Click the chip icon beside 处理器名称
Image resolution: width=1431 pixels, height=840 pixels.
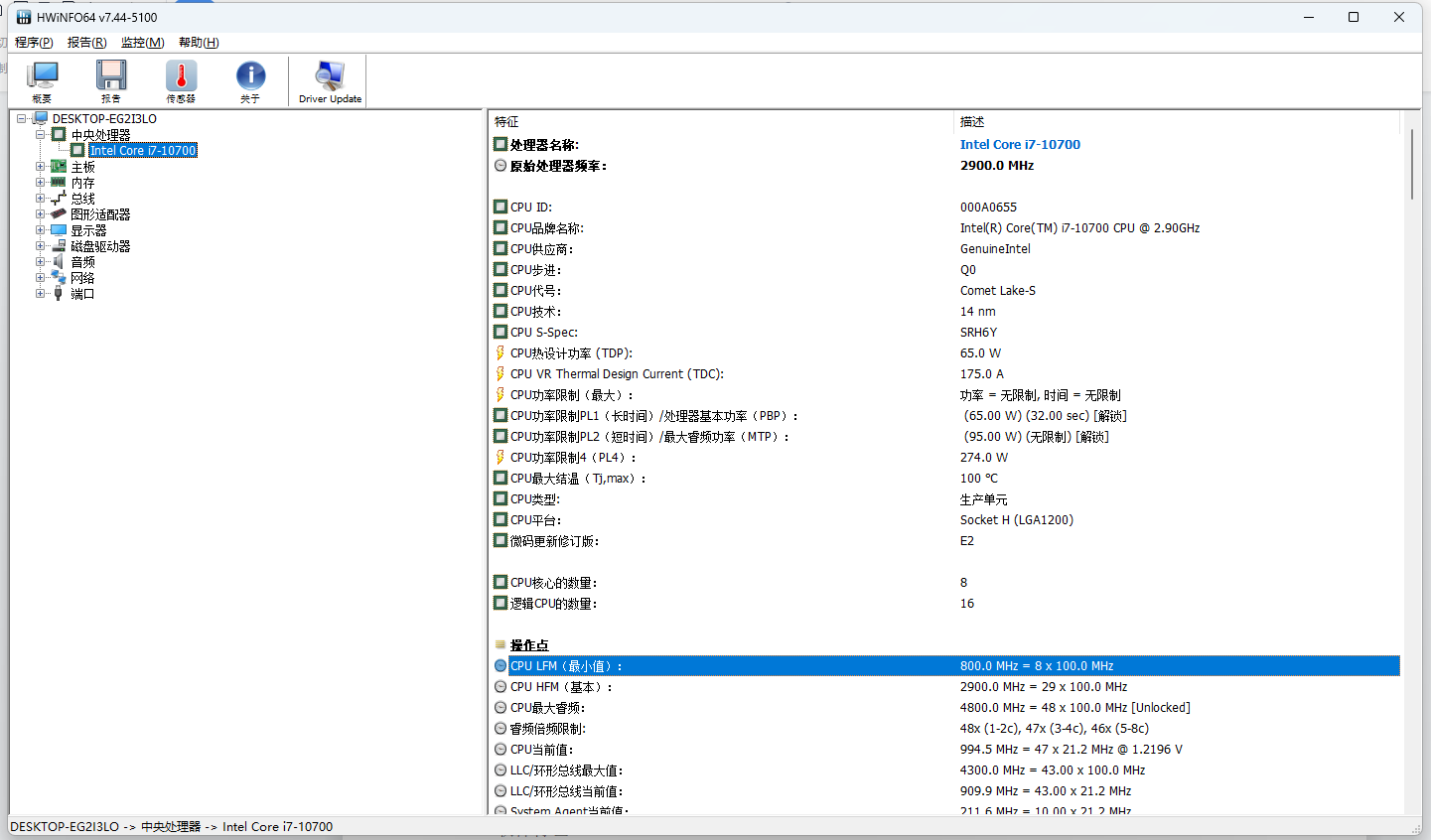click(501, 145)
